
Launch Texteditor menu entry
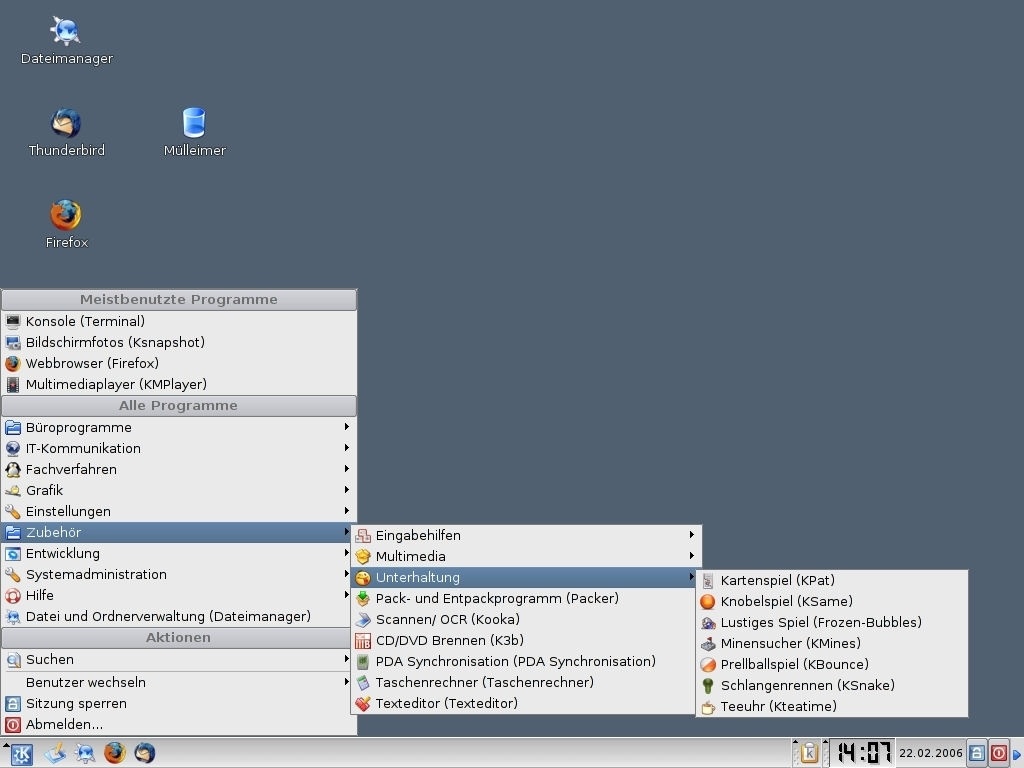[526, 703]
